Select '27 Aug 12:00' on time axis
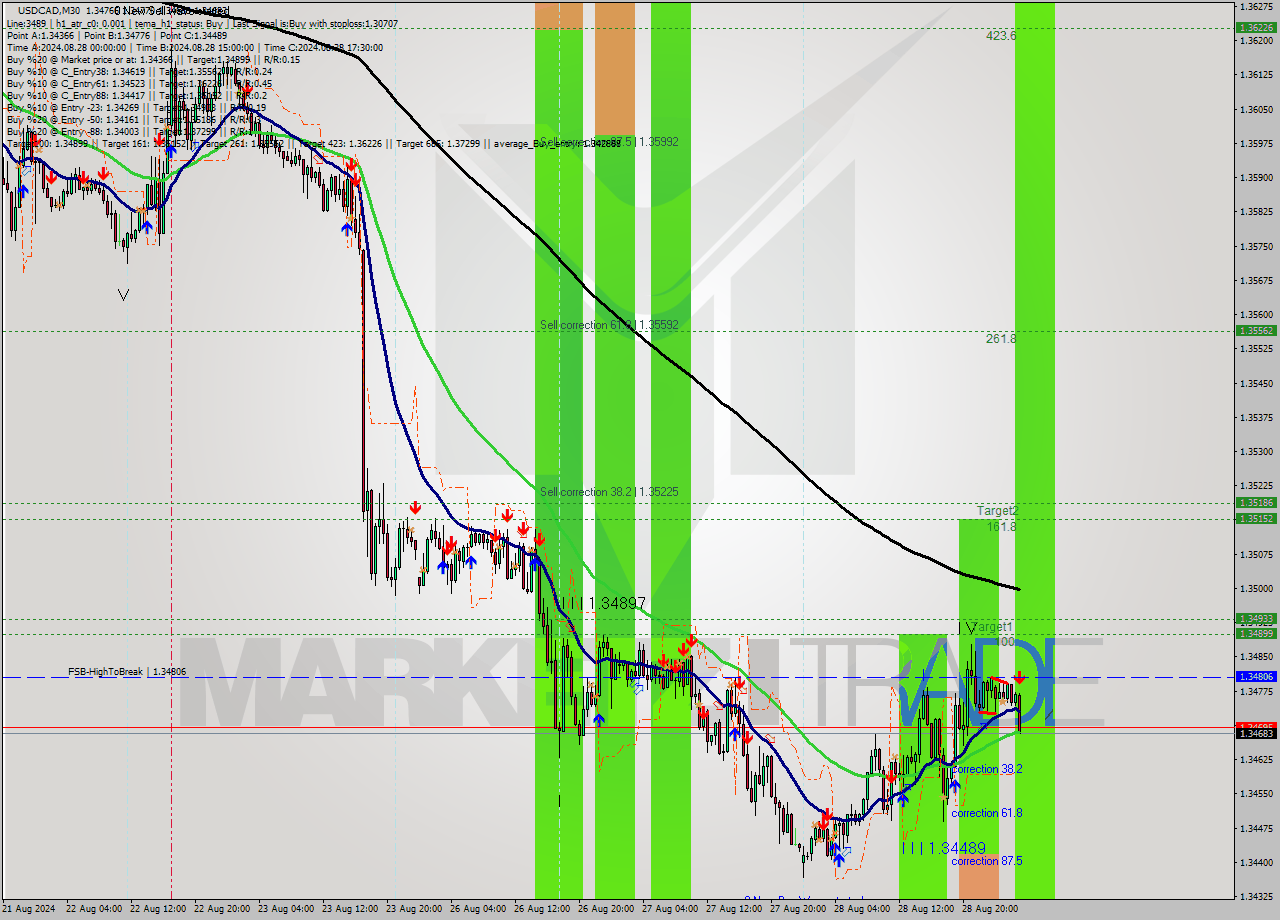Screen dimensions: 1280x920 tap(736, 909)
